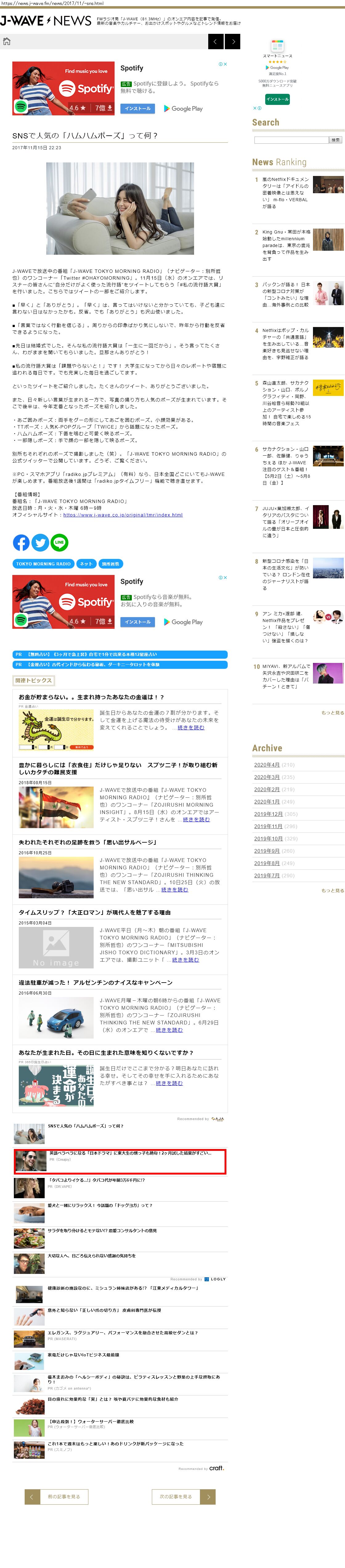The image size is (345, 1568).
Task: Share article on Twitter
Action: click(40, 542)
